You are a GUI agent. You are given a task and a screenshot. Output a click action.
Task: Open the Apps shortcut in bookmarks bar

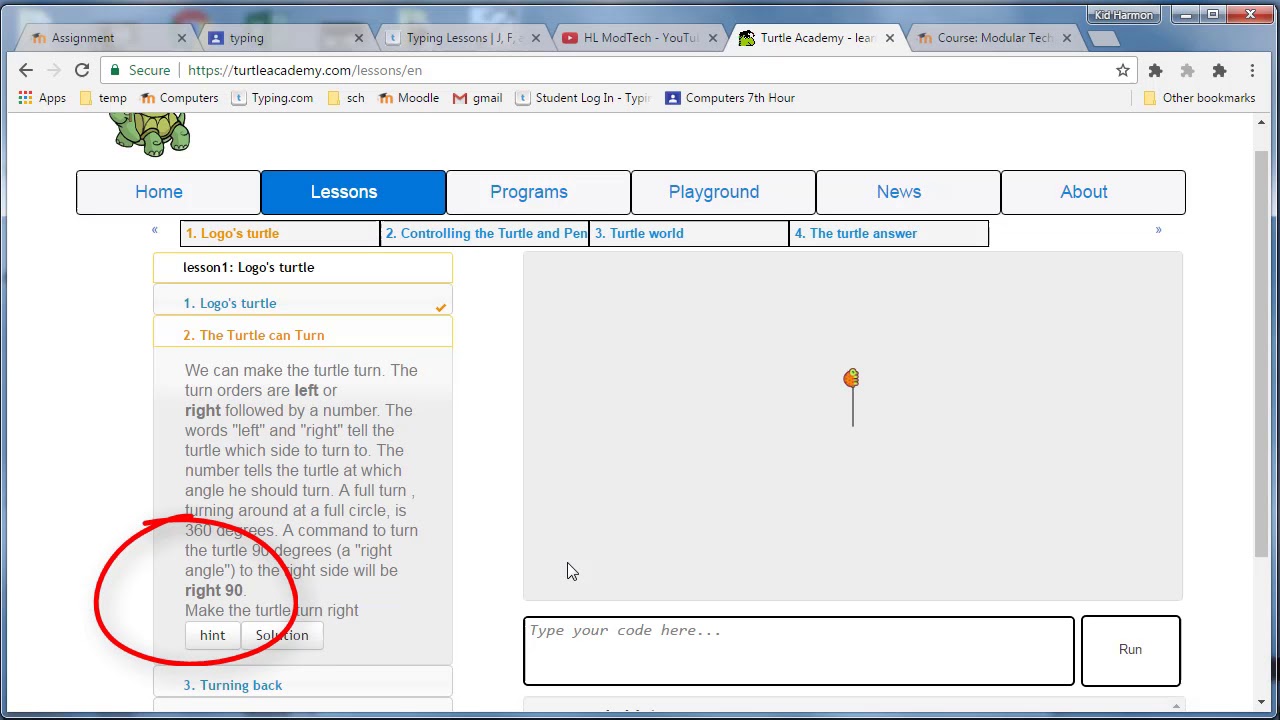click(42, 98)
